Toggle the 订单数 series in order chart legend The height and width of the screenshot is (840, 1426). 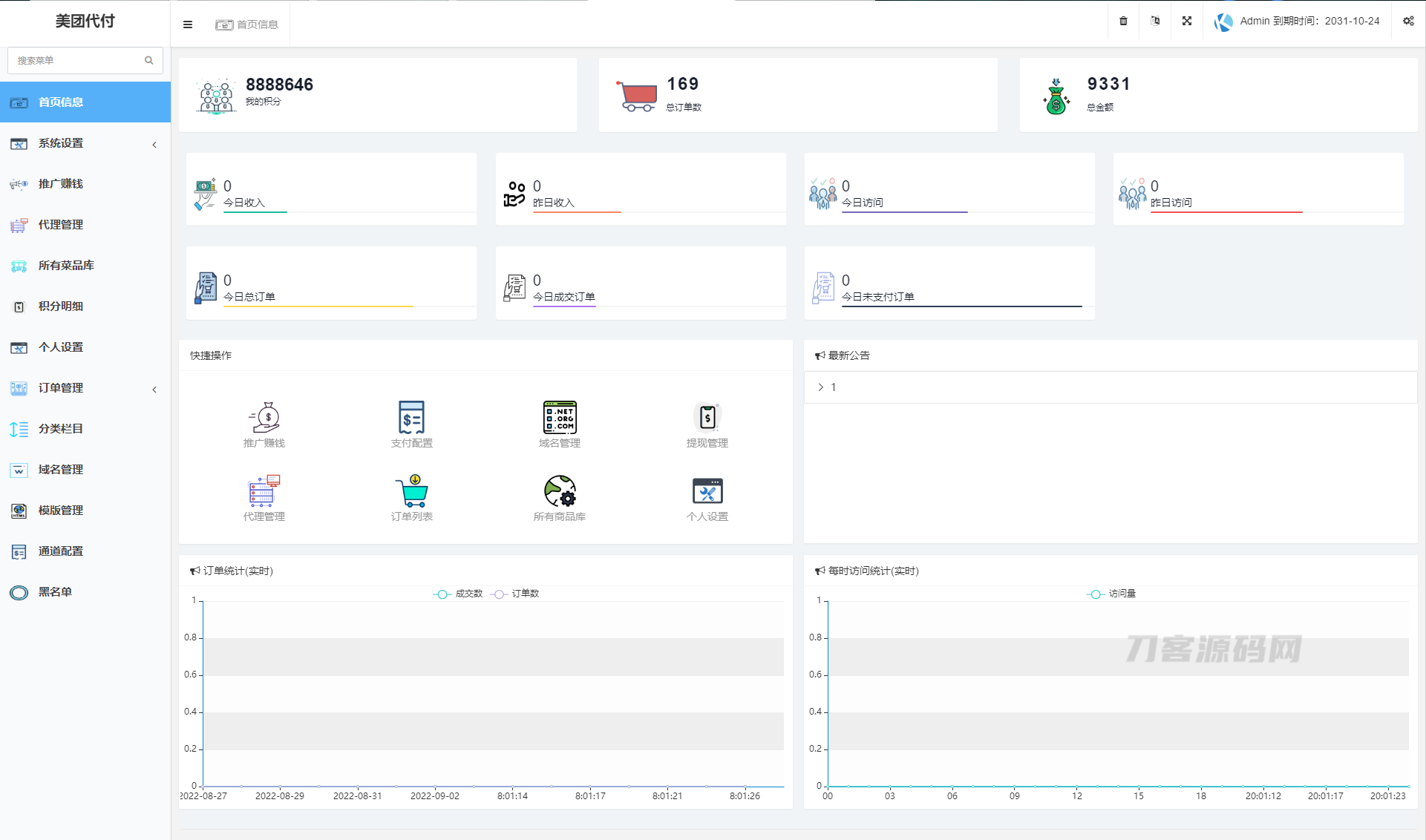click(515, 594)
